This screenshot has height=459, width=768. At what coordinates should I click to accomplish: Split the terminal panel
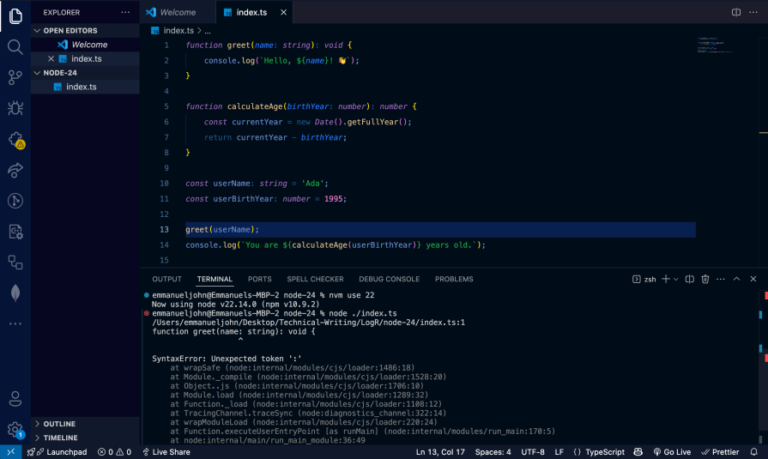689,279
